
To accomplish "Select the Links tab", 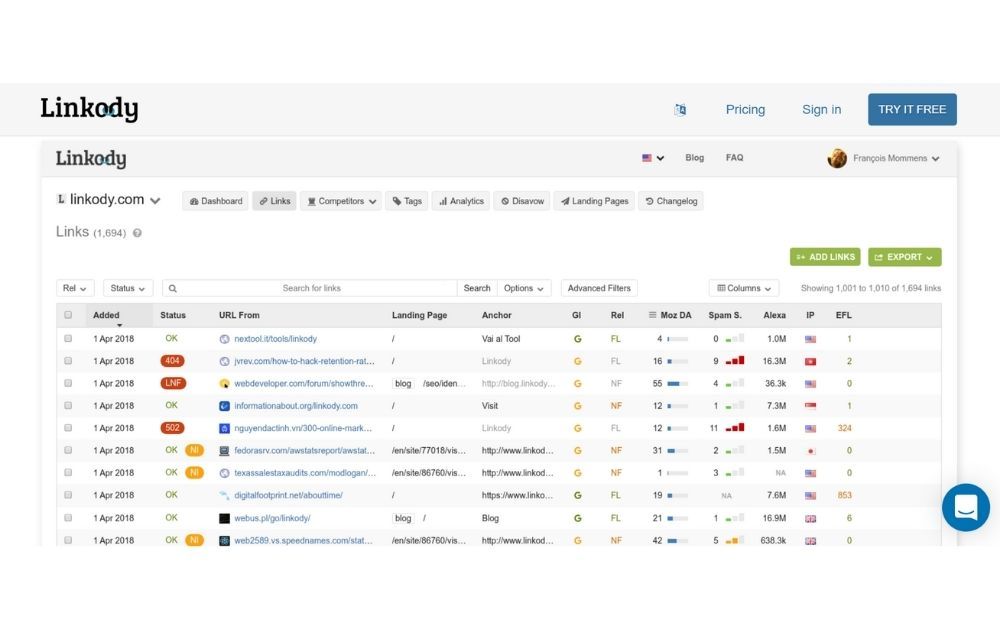I will (274, 201).
